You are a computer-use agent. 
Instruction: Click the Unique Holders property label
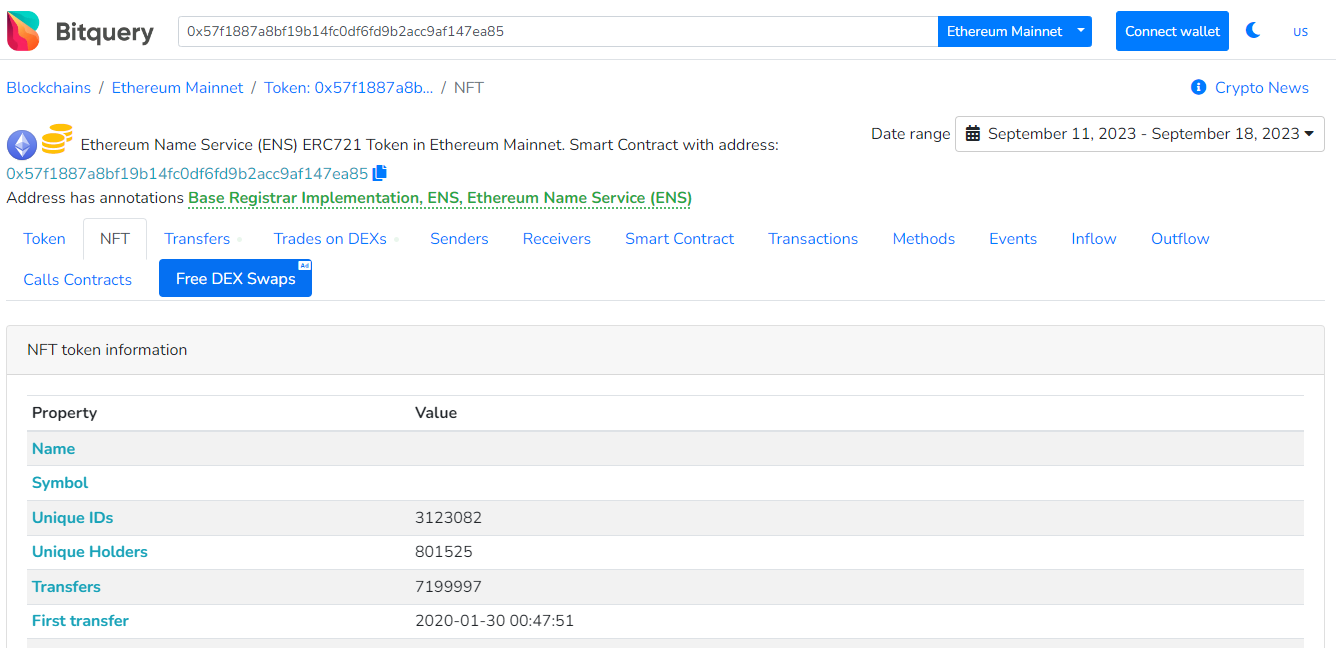pos(90,551)
